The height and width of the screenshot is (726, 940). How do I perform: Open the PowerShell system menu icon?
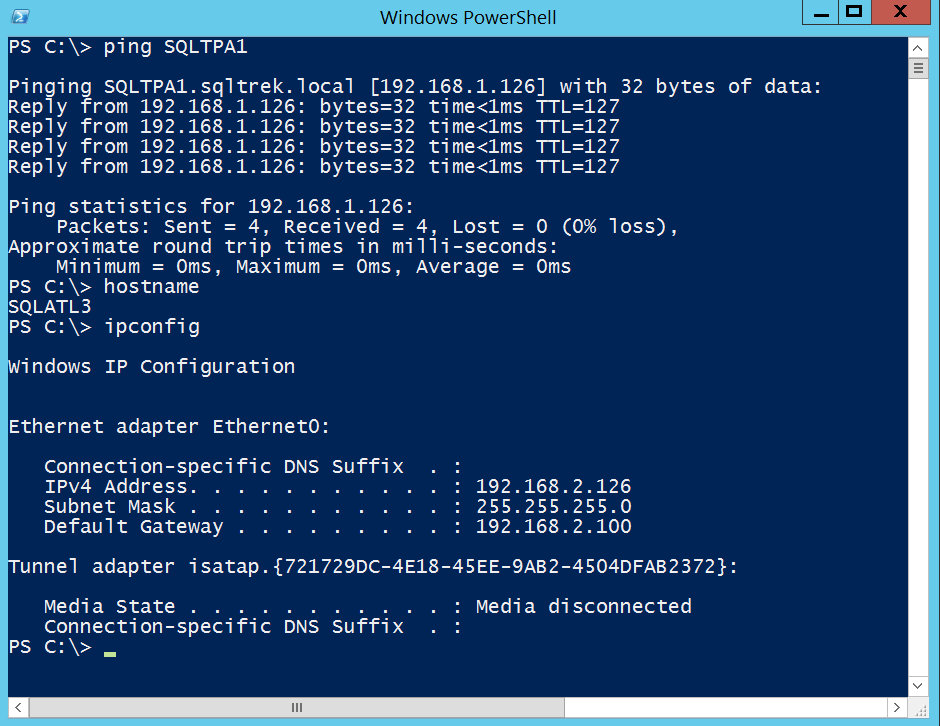click(19, 17)
